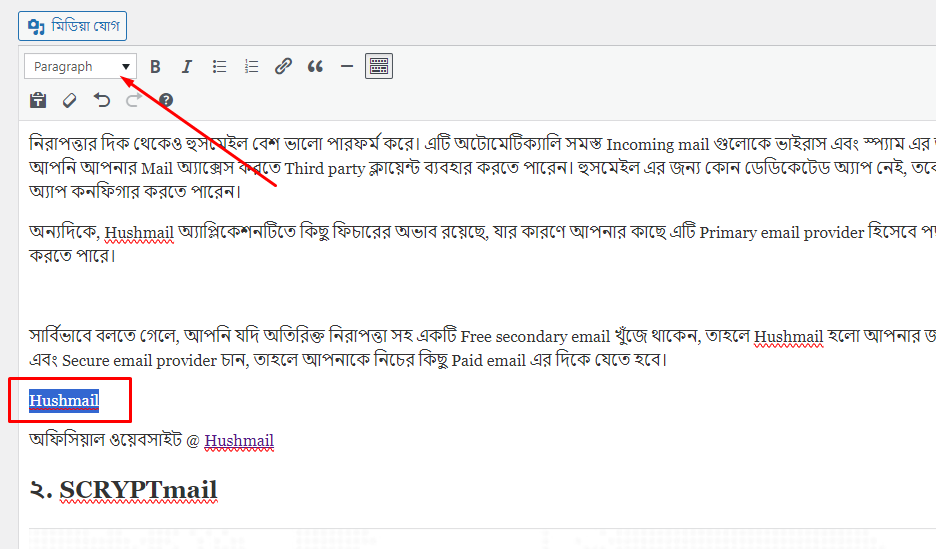Insert a numbered list
Image resolution: width=936 pixels, height=549 pixels.
point(251,66)
